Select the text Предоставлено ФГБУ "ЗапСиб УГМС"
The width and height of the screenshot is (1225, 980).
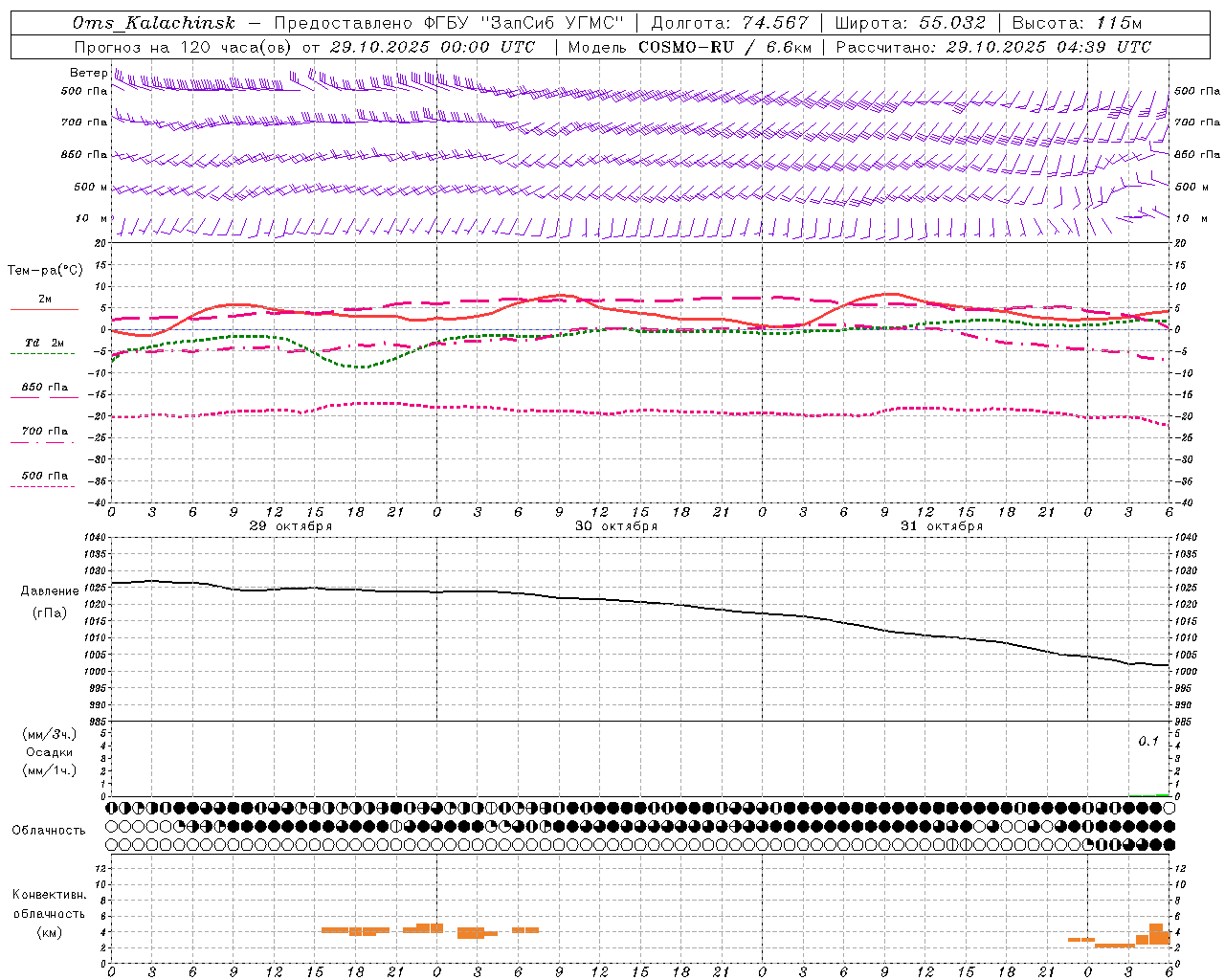pos(449,23)
